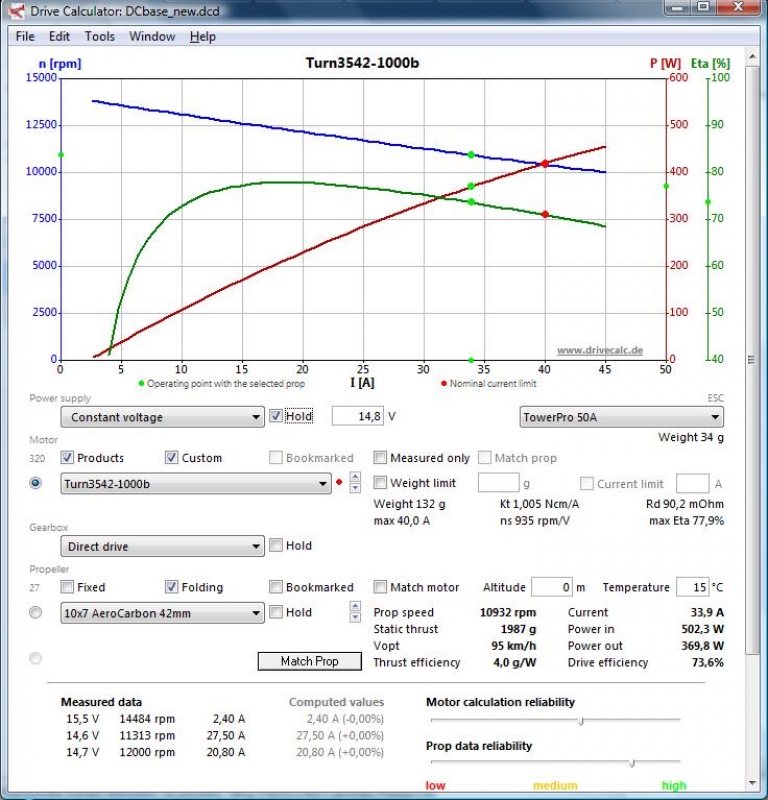Enable the Measured only checkbox
This screenshot has width=768, height=800.
click(x=380, y=458)
